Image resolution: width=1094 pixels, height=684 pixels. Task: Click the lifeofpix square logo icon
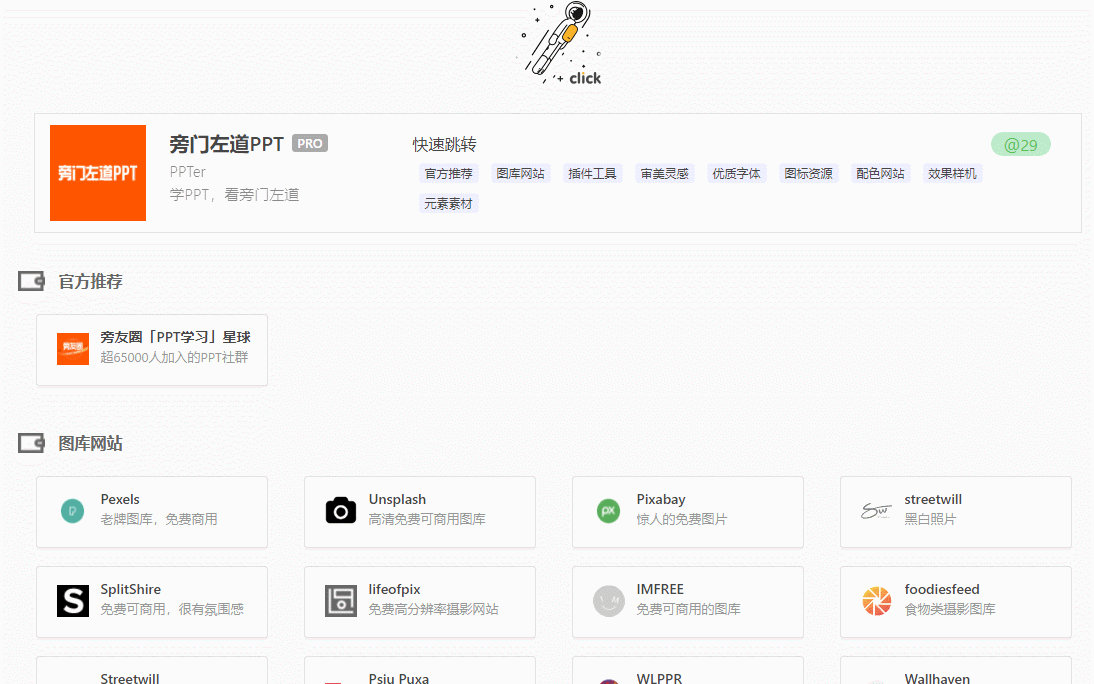point(340,601)
